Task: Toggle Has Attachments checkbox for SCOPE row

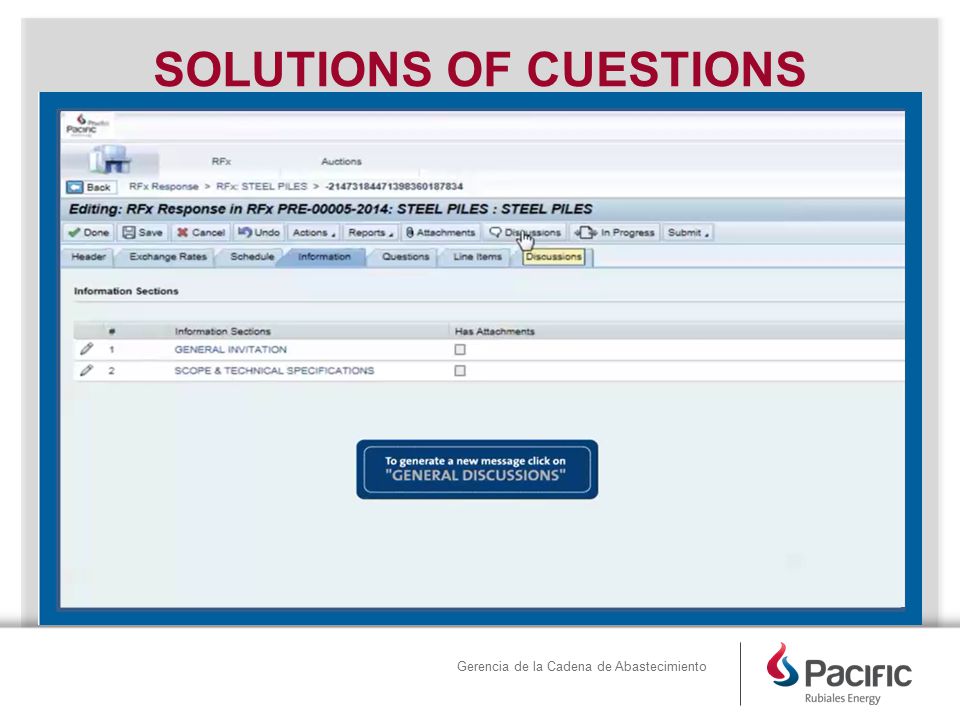Action: pyautogui.click(x=460, y=370)
